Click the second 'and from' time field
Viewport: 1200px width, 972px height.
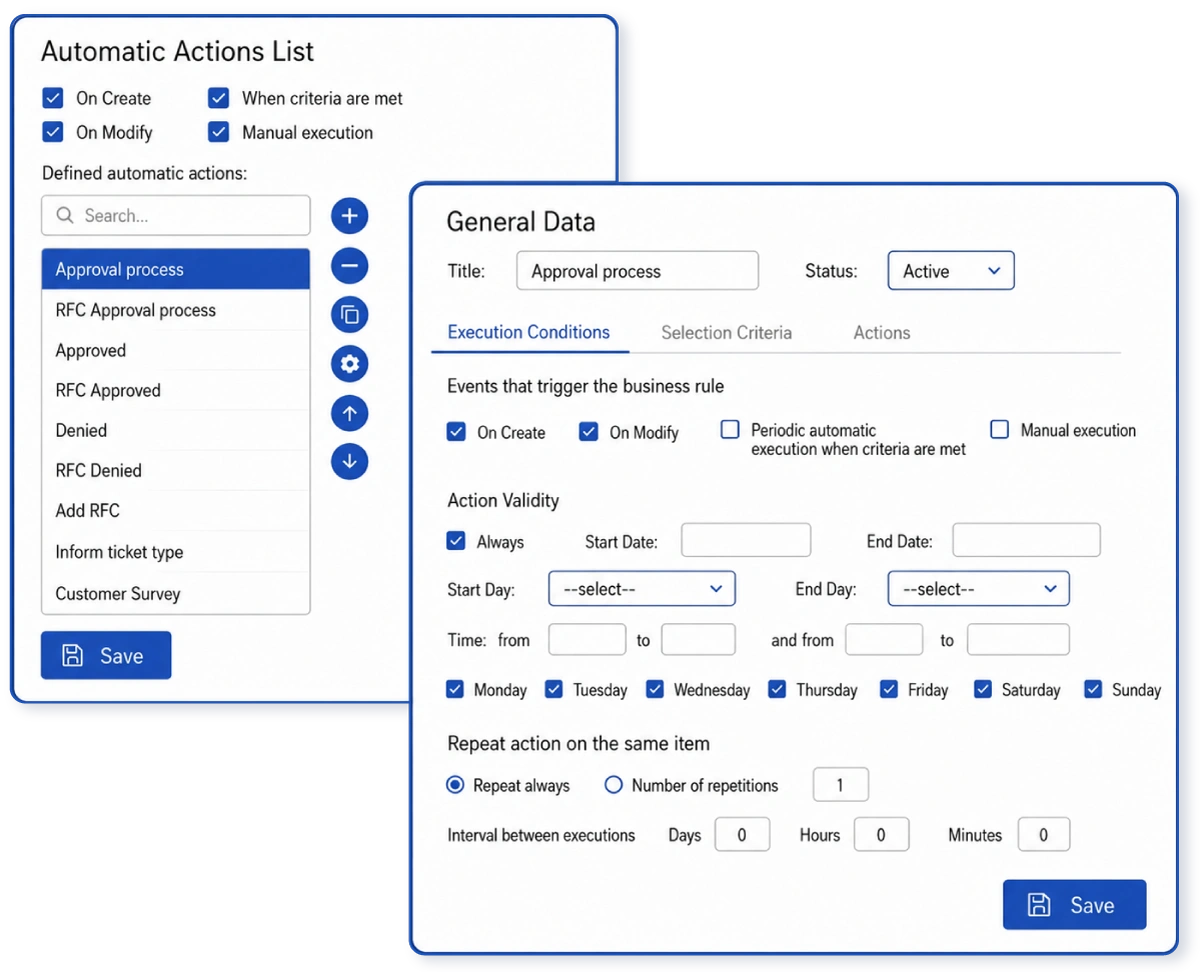(884, 640)
